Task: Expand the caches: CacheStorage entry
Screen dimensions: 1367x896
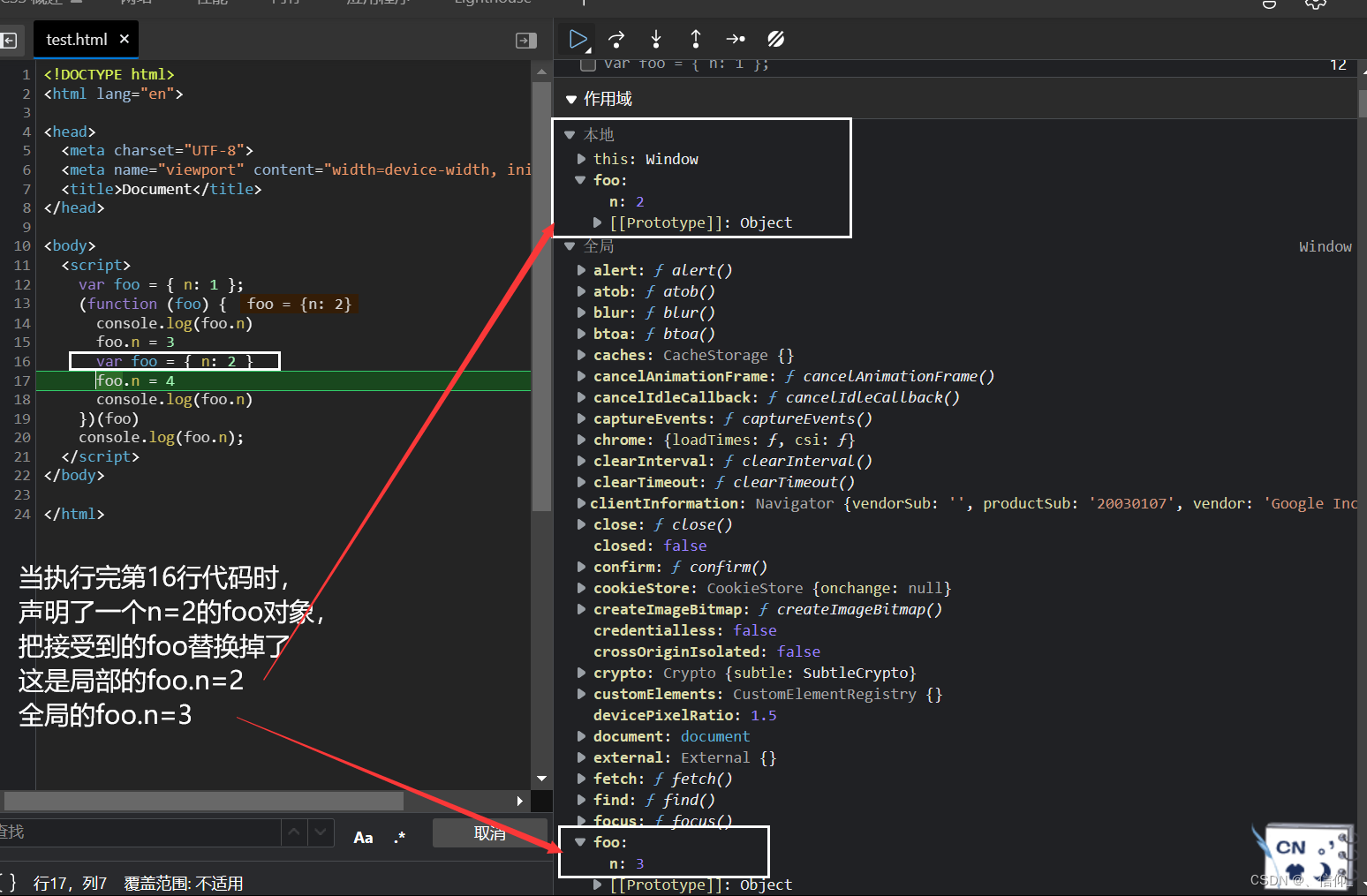Action: (581, 355)
